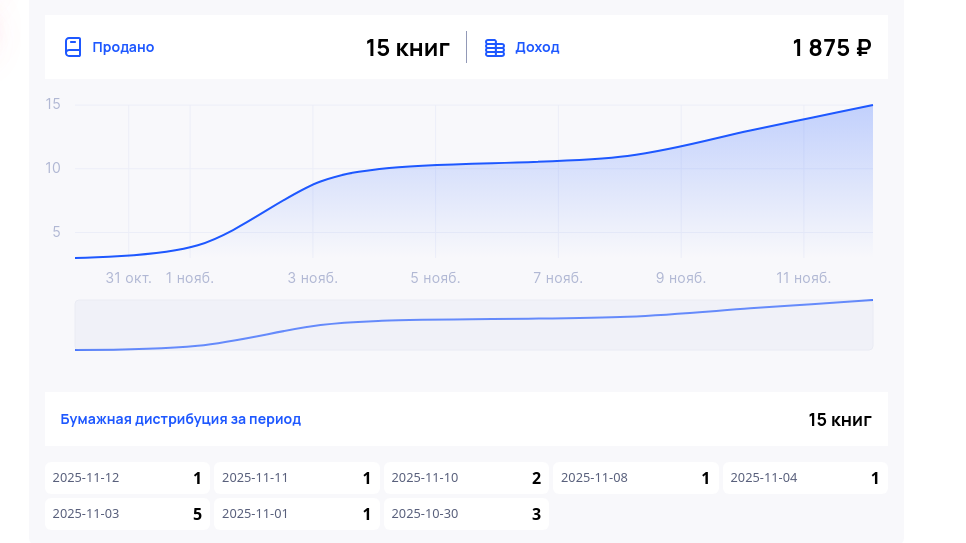Click the 1 875 ₽ income total

pos(831,47)
